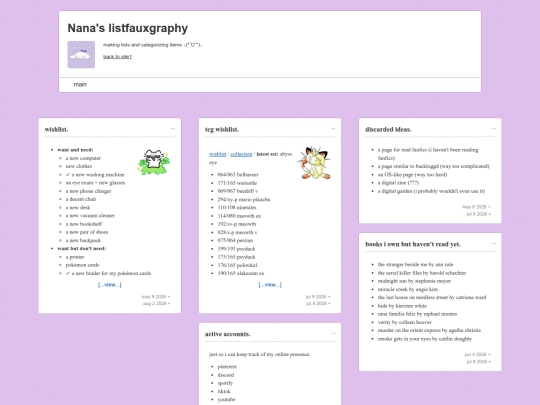The width and height of the screenshot is (540, 405).
Task: Click Nana's profile avatar image
Action: point(81,54)
